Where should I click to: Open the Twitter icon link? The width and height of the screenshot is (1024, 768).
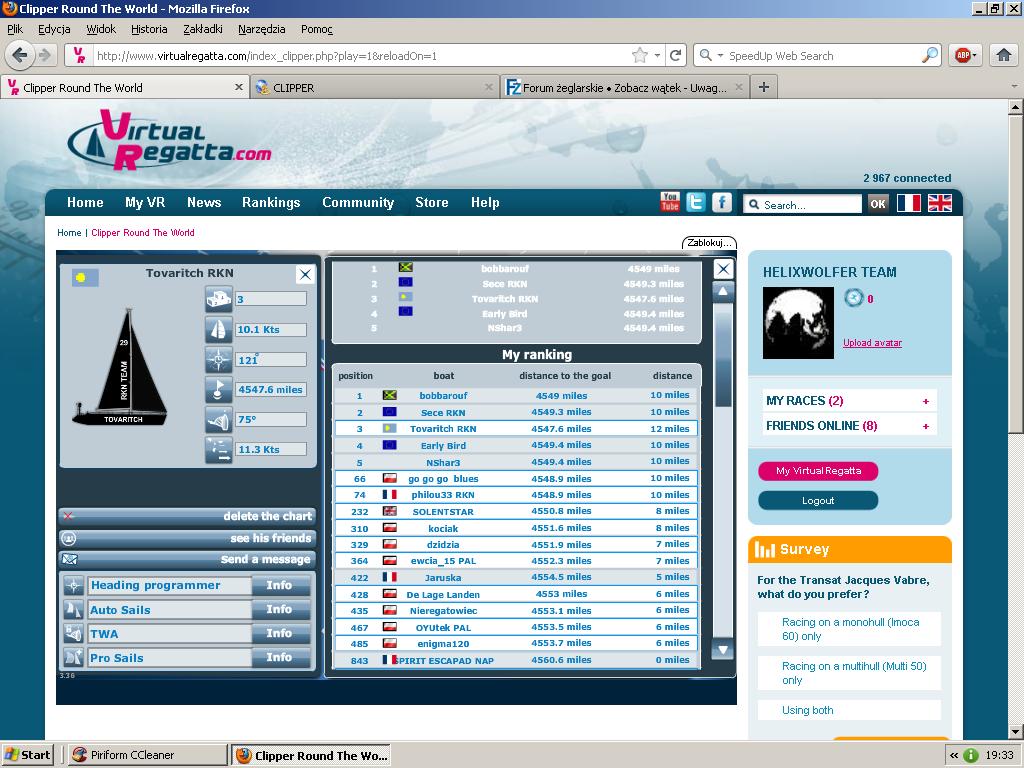(x=696, y=202)
